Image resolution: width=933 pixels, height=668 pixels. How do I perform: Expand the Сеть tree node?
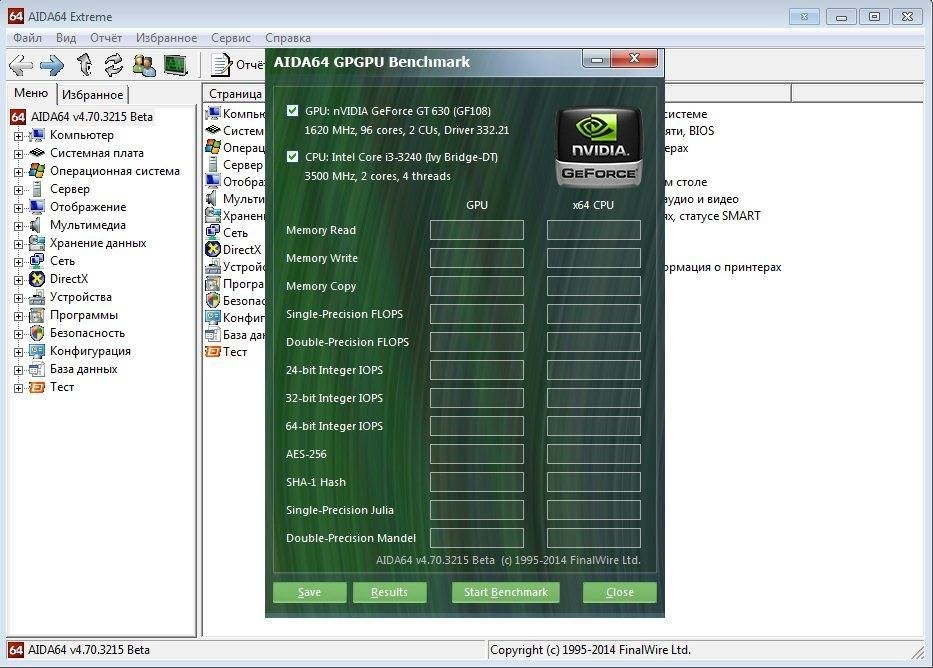click(18, 262)
